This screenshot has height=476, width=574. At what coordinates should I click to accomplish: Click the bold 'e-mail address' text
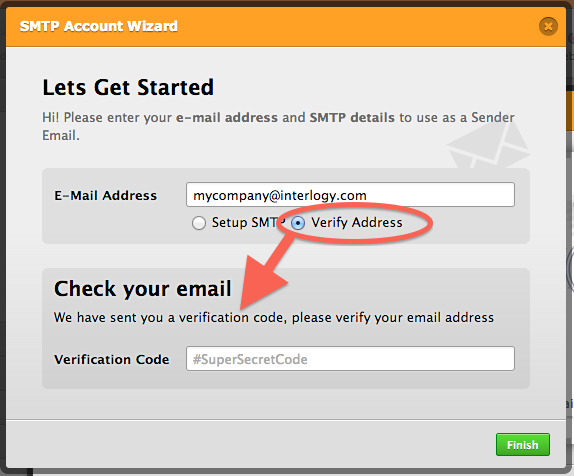pos(227,118)
